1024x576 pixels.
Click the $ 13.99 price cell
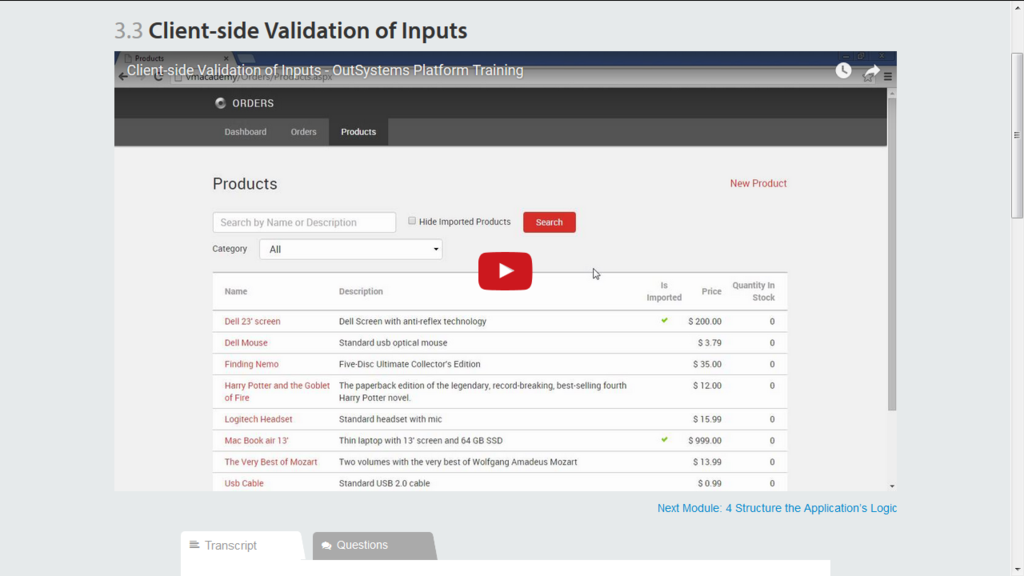707,462
